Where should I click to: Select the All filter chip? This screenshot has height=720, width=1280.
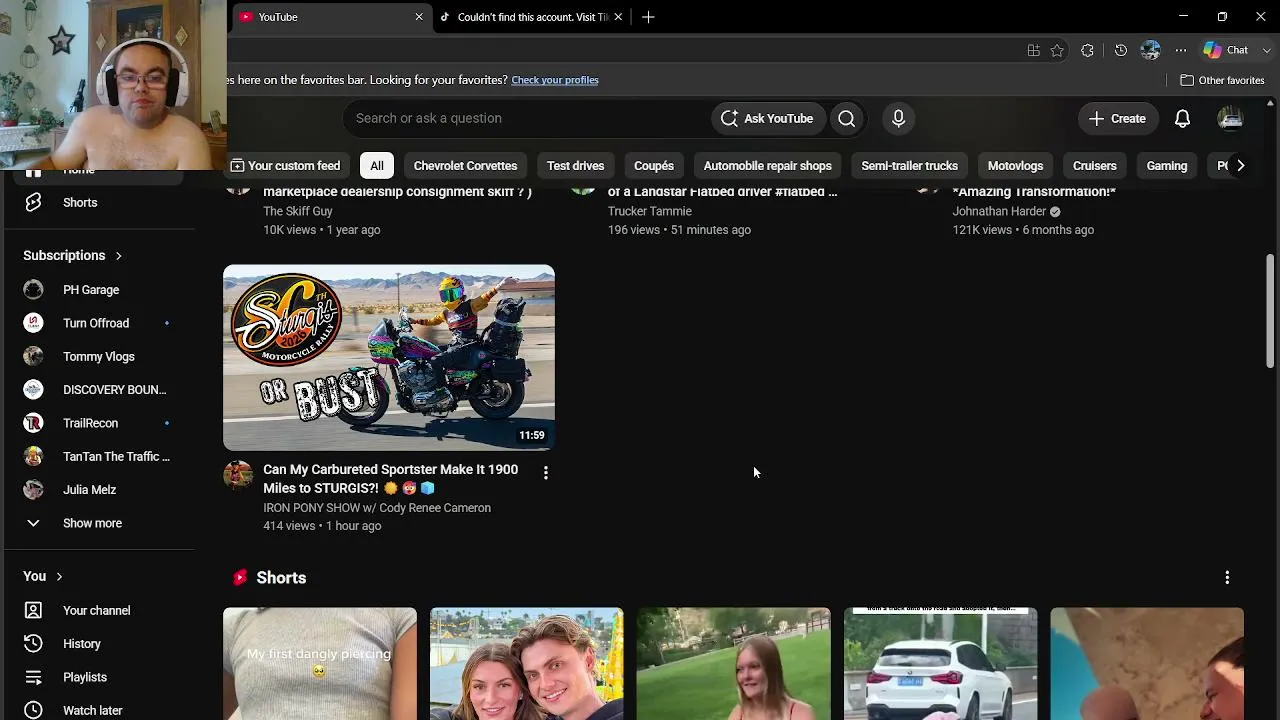point(377,166)
